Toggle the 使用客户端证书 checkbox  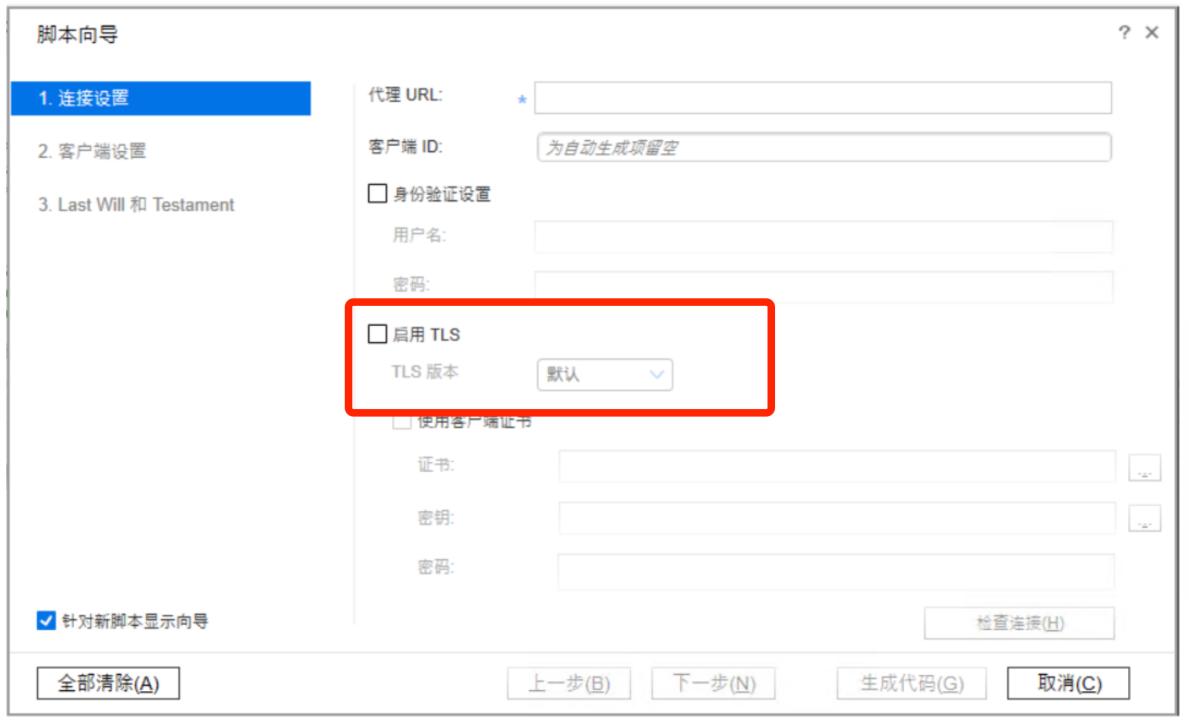pyautogui.click(x=402, y=421)
